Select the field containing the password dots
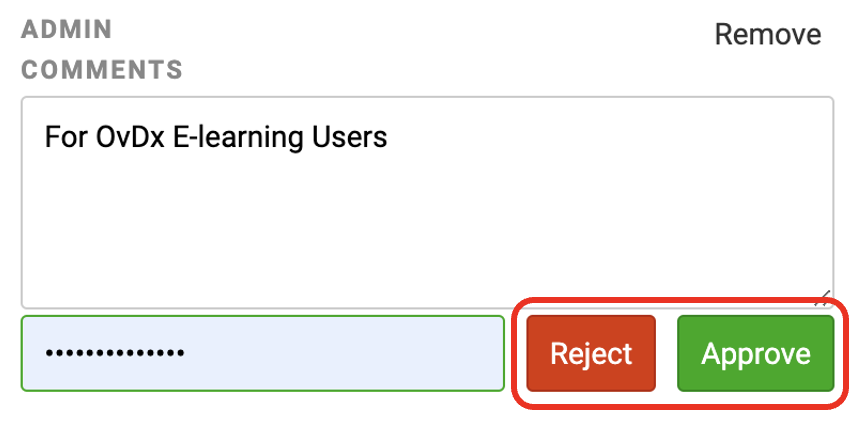Screen dimensions: 858x422 [x=263, y=353]
